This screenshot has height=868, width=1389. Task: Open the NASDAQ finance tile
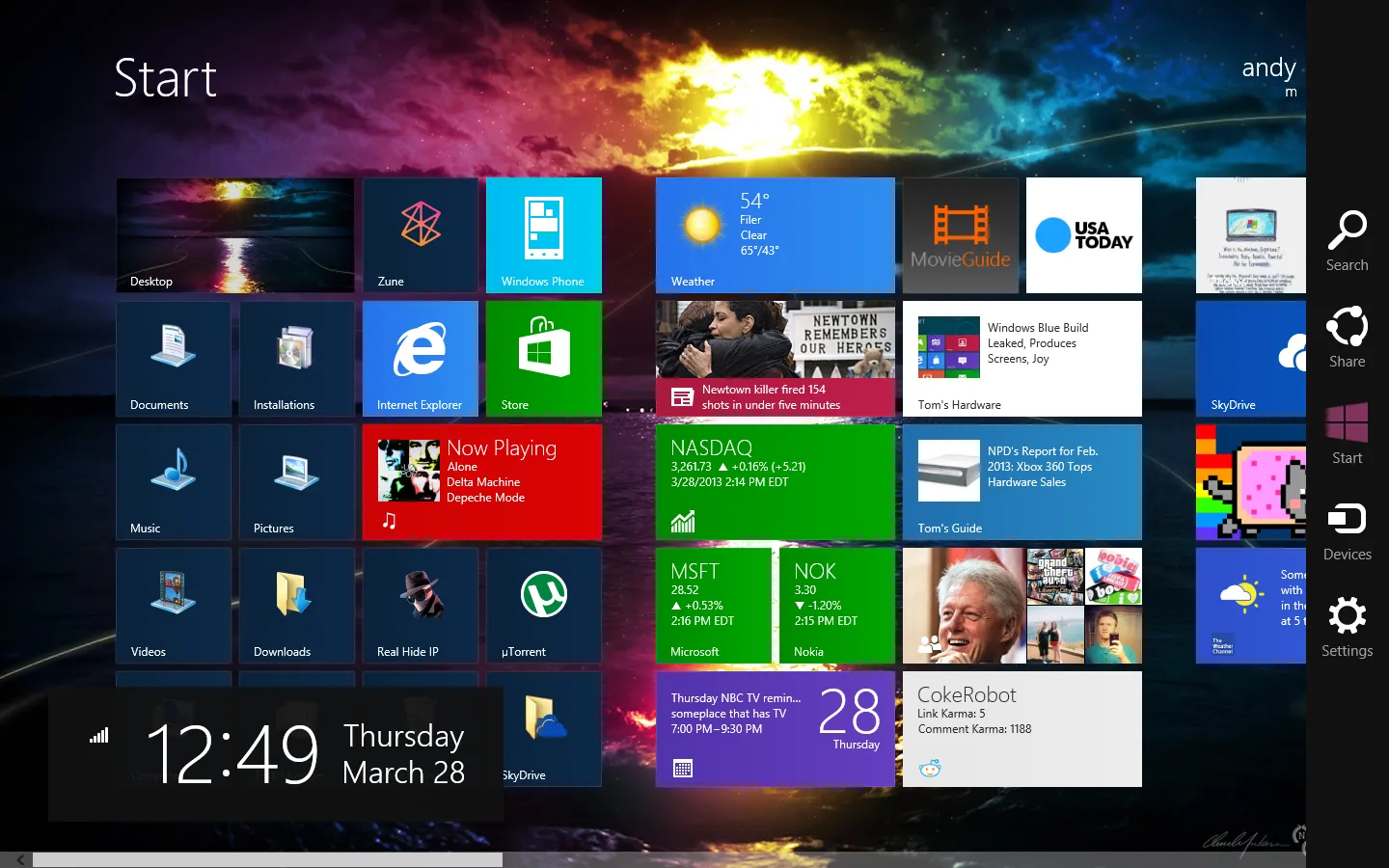[776, 482]
